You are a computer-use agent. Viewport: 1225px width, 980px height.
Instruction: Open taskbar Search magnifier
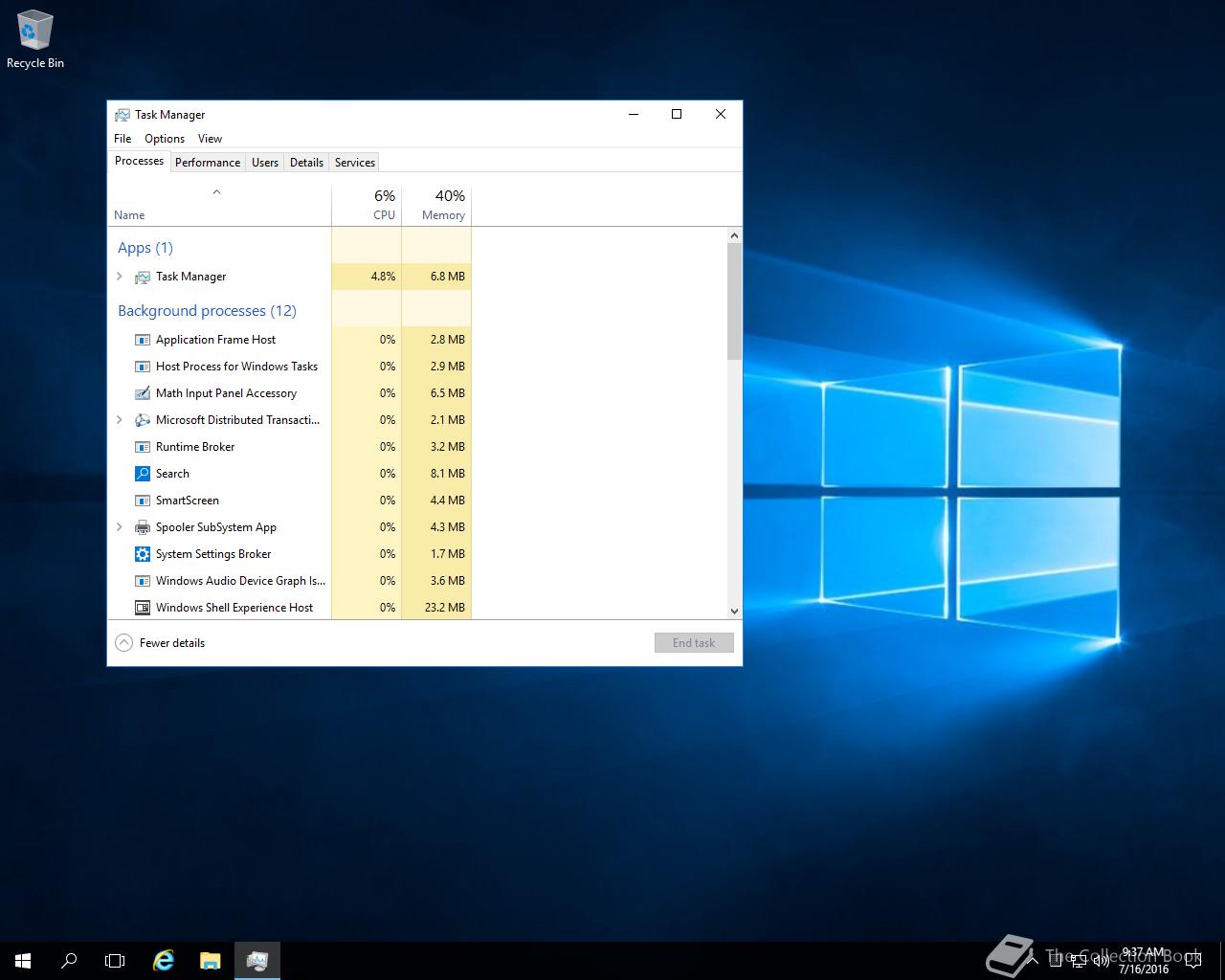tap(69, 961)
